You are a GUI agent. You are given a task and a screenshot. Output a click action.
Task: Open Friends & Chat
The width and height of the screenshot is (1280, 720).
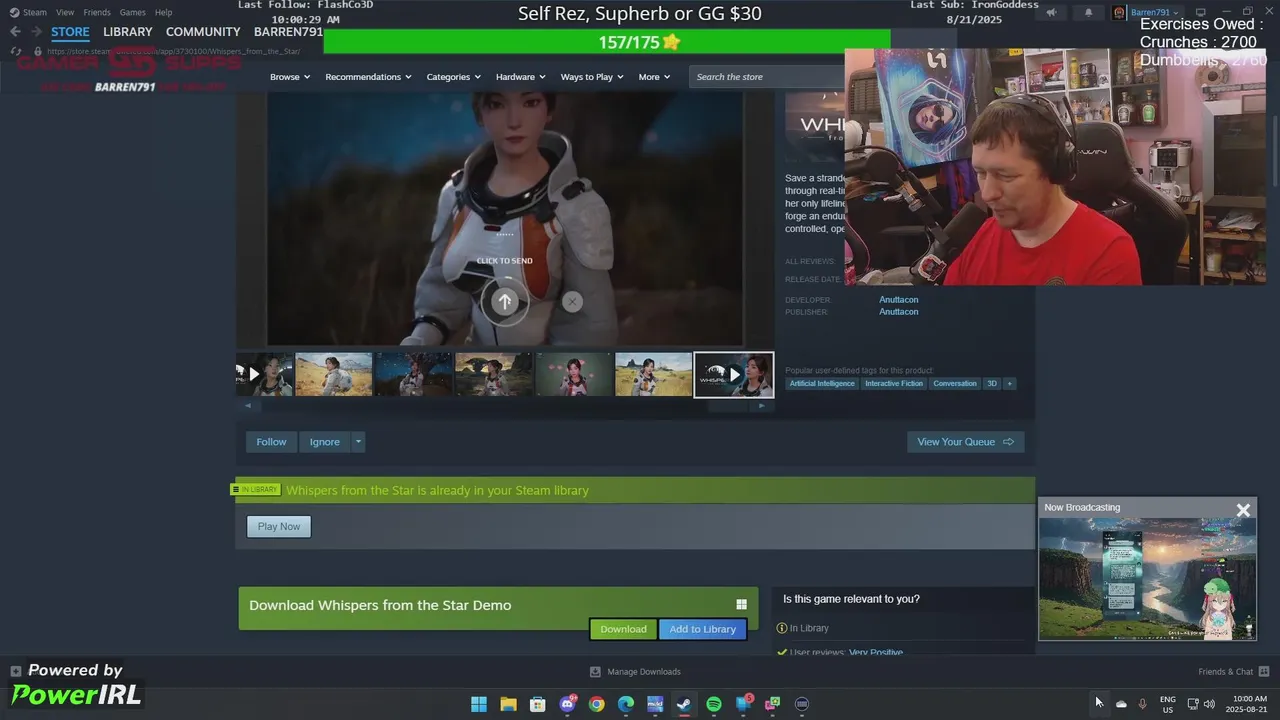pos(1233,672)
